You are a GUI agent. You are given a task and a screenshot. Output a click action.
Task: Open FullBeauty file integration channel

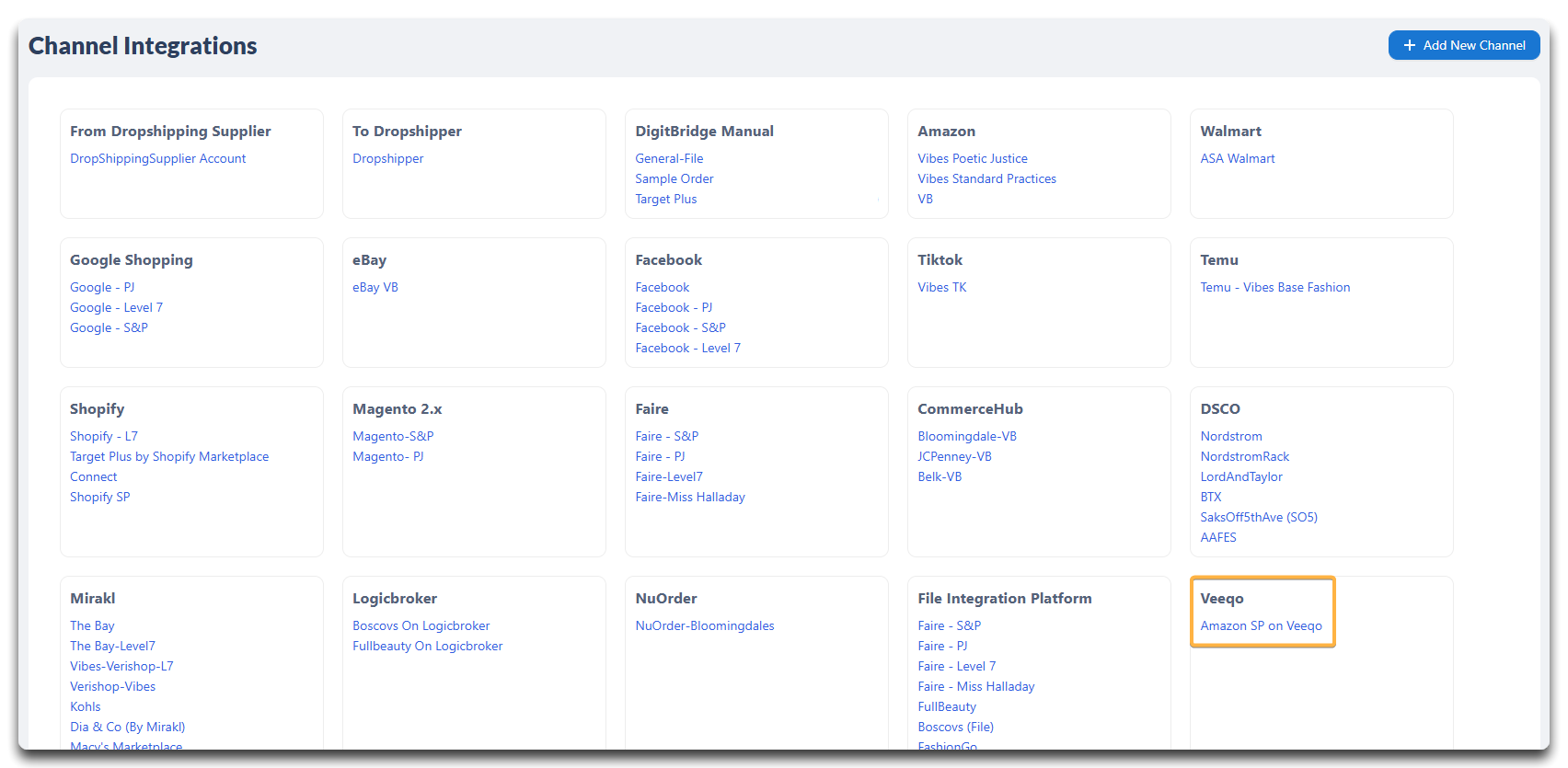[x=947, y=706]
